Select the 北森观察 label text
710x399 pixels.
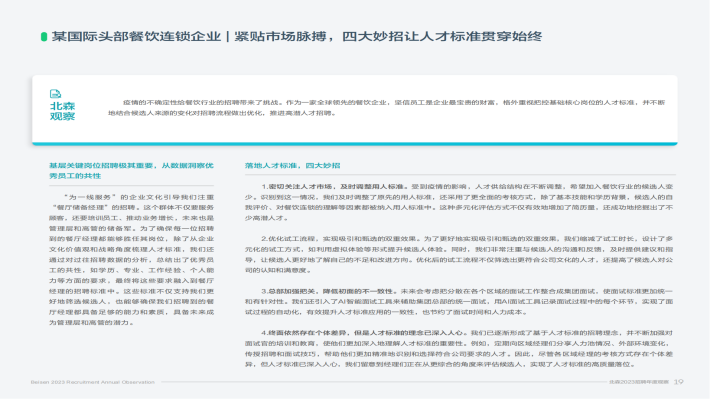62,111
